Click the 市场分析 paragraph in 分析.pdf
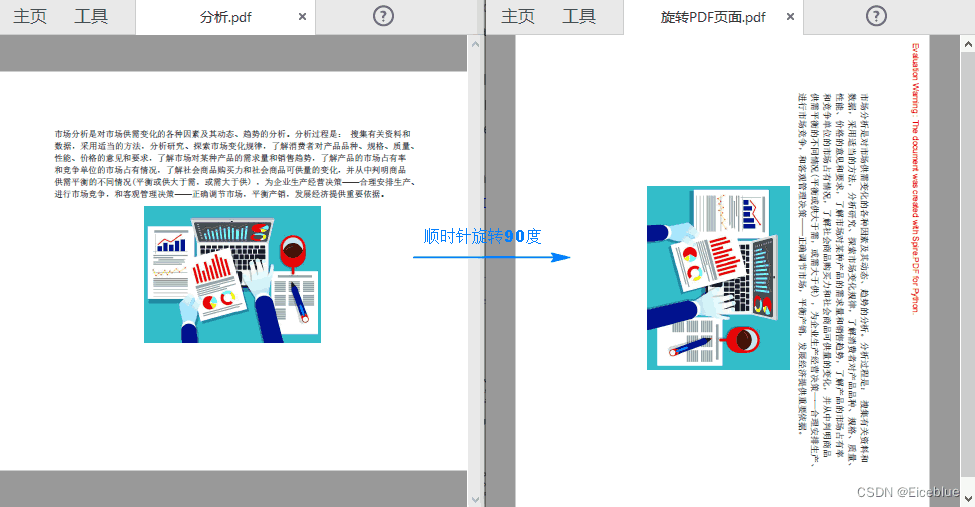This screenshot has width=975, height=507. [x=235, y=164]
